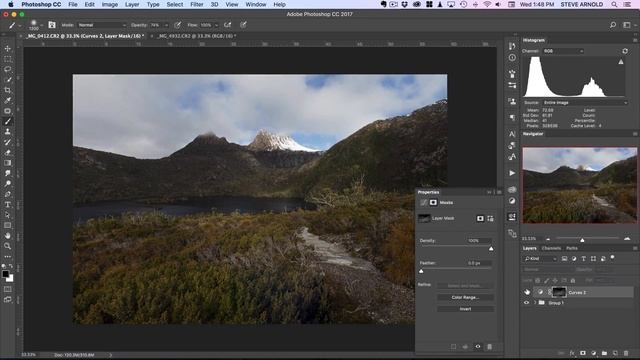Toggle pressure for size in options bar
640x360 pixels.
pos(243,25)
